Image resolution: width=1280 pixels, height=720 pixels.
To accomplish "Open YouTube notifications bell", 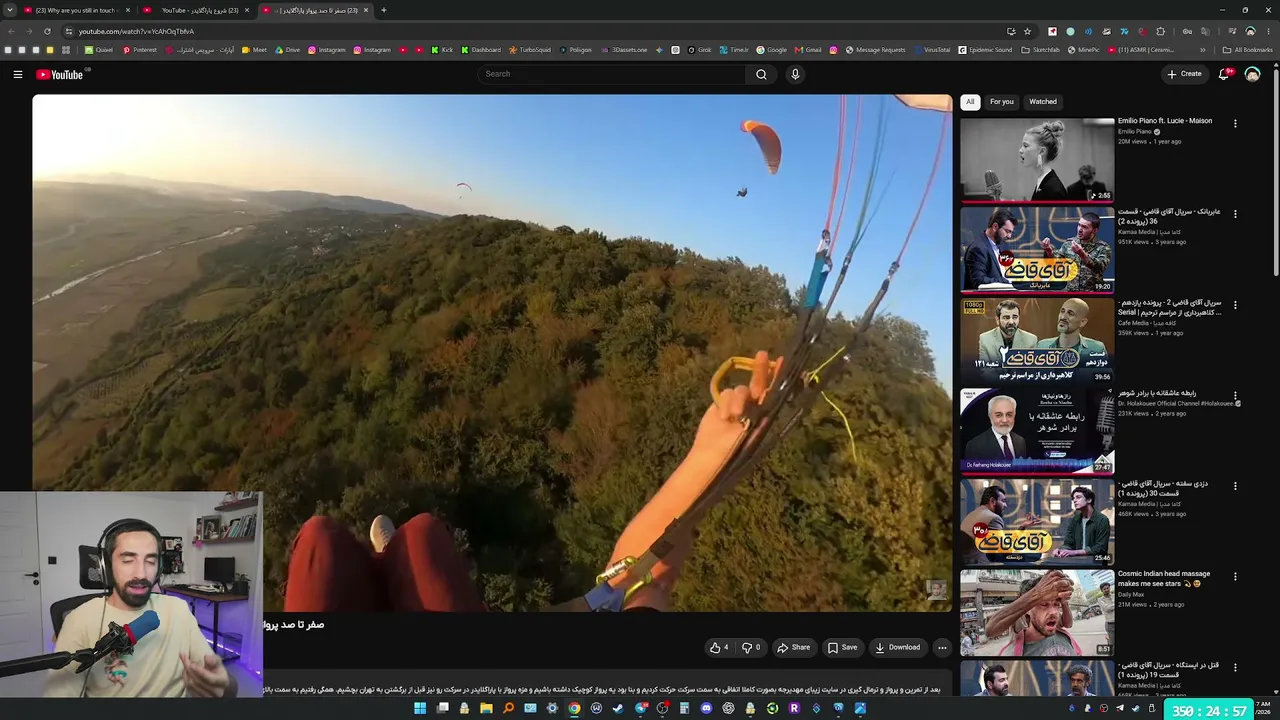I will pyautogui.click(x=1224, y=74).
